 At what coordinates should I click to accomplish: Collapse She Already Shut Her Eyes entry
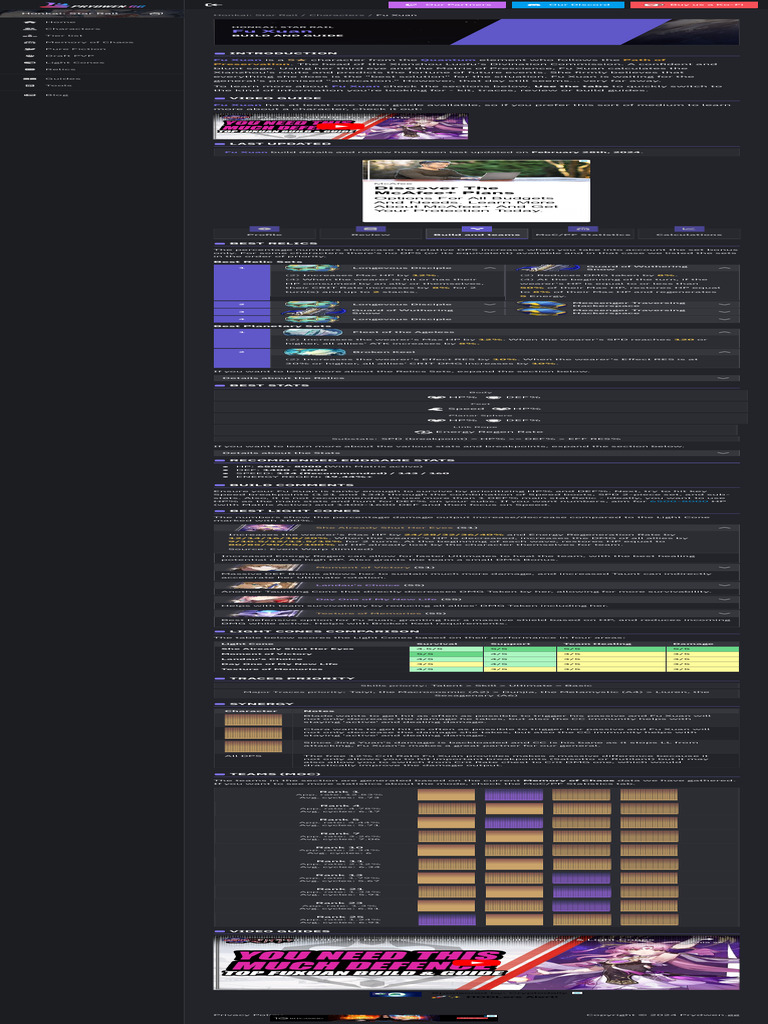[x=724, y=528]
